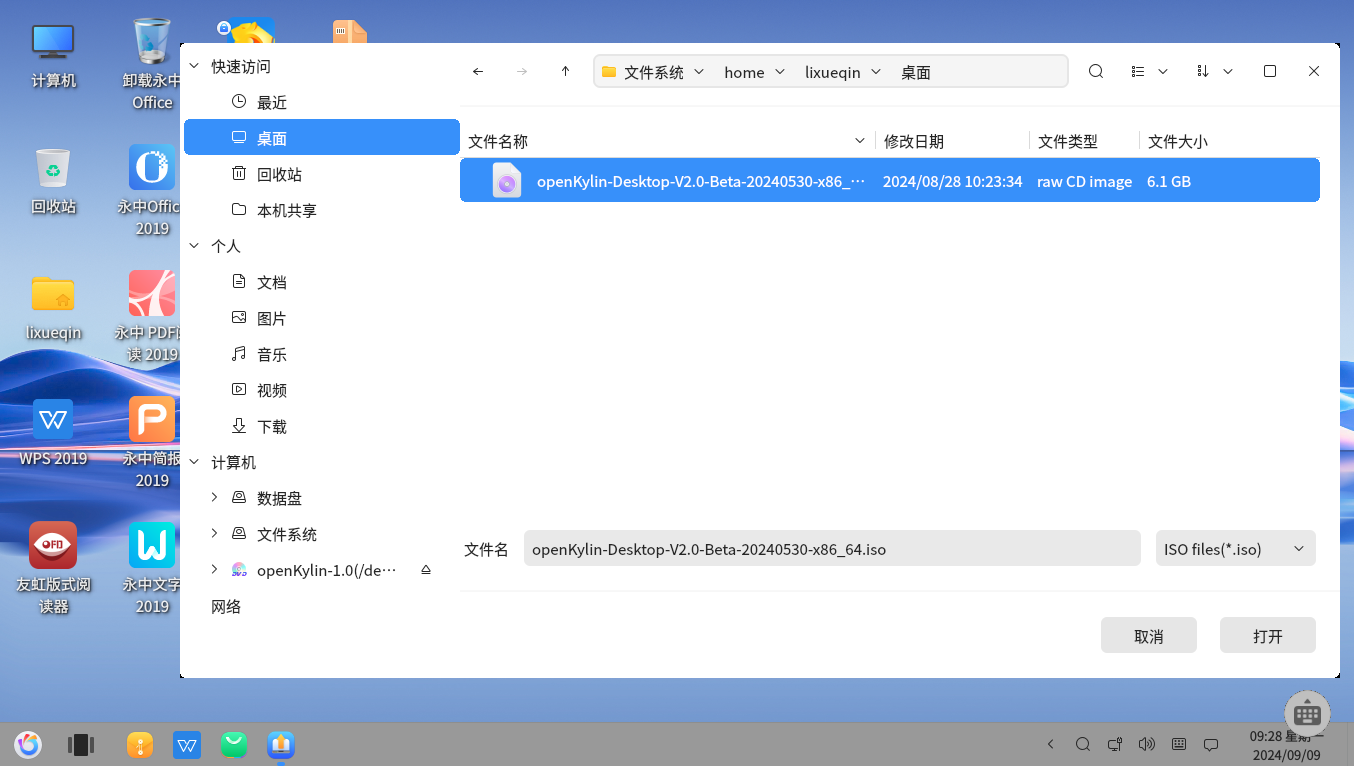The image size is (1354, 766).
Task: Sort by the 修改日期 column header
Action: pyautogui.click(x=953, y=141)
